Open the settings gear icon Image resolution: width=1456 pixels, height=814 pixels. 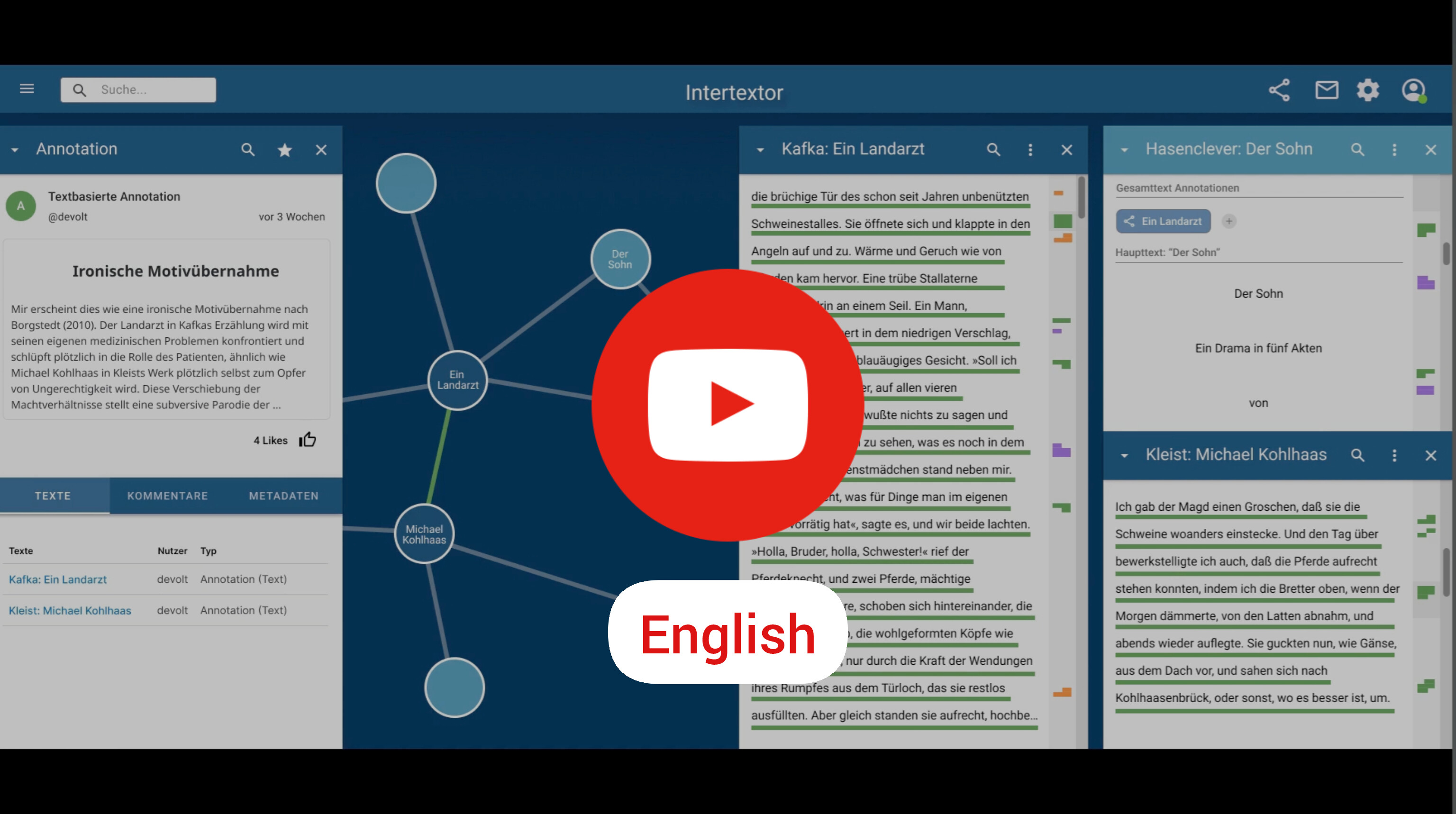(x=1368, y=90)
